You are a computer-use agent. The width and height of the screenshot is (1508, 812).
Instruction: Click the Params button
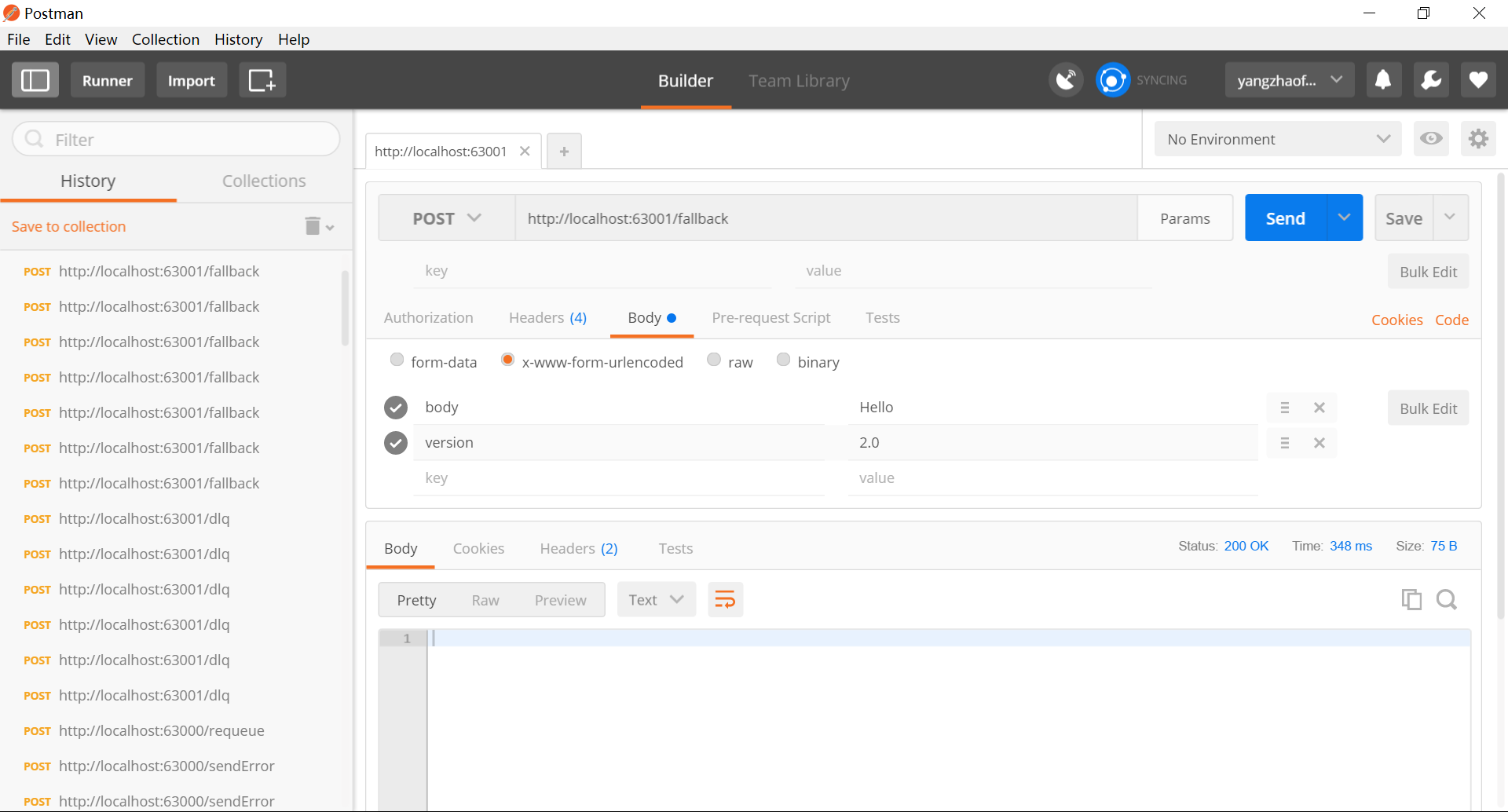pos(1185,218)
